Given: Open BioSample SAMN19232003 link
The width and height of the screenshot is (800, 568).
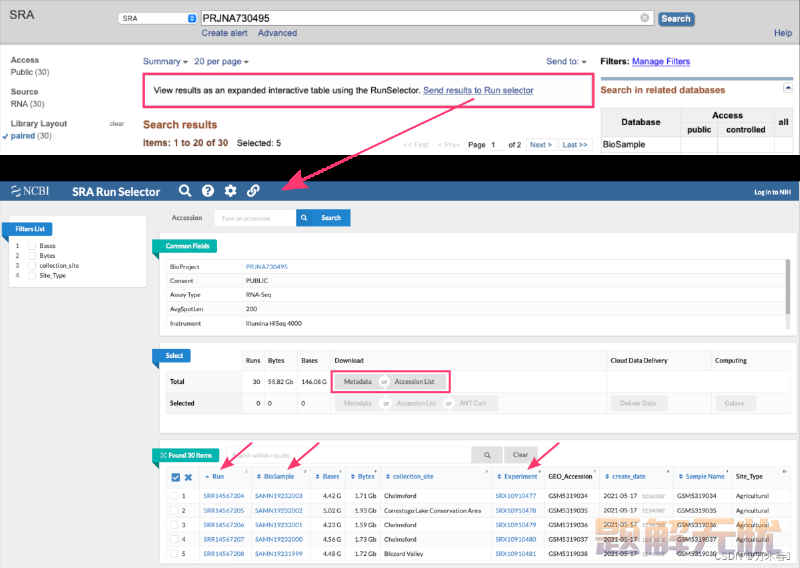Looking at the screenshot, I should point(279,496).
